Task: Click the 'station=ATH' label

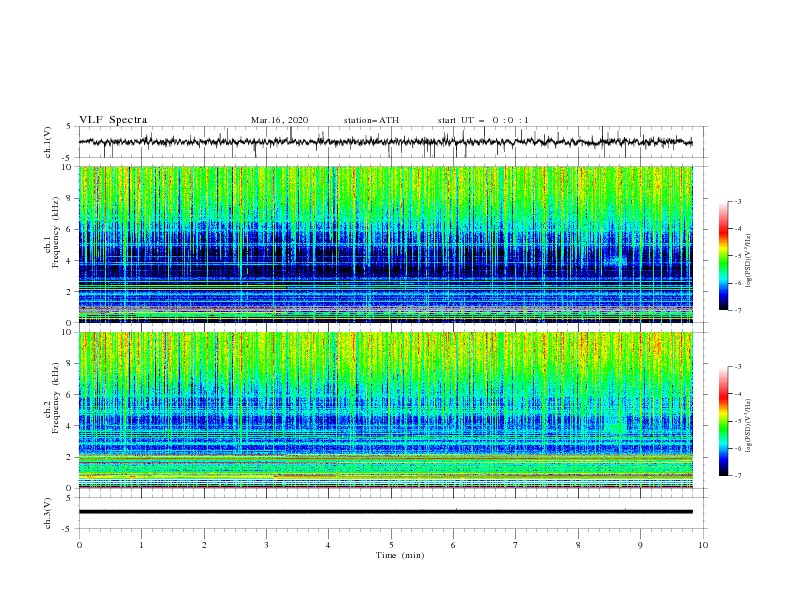Action: [371, 120]
